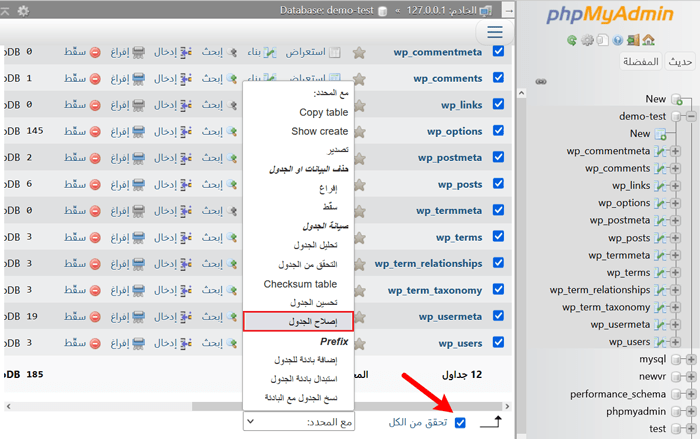This screenshot has width=700, height=439.
Task: Collapse the navigation panel arrow button
Action: 508,10
